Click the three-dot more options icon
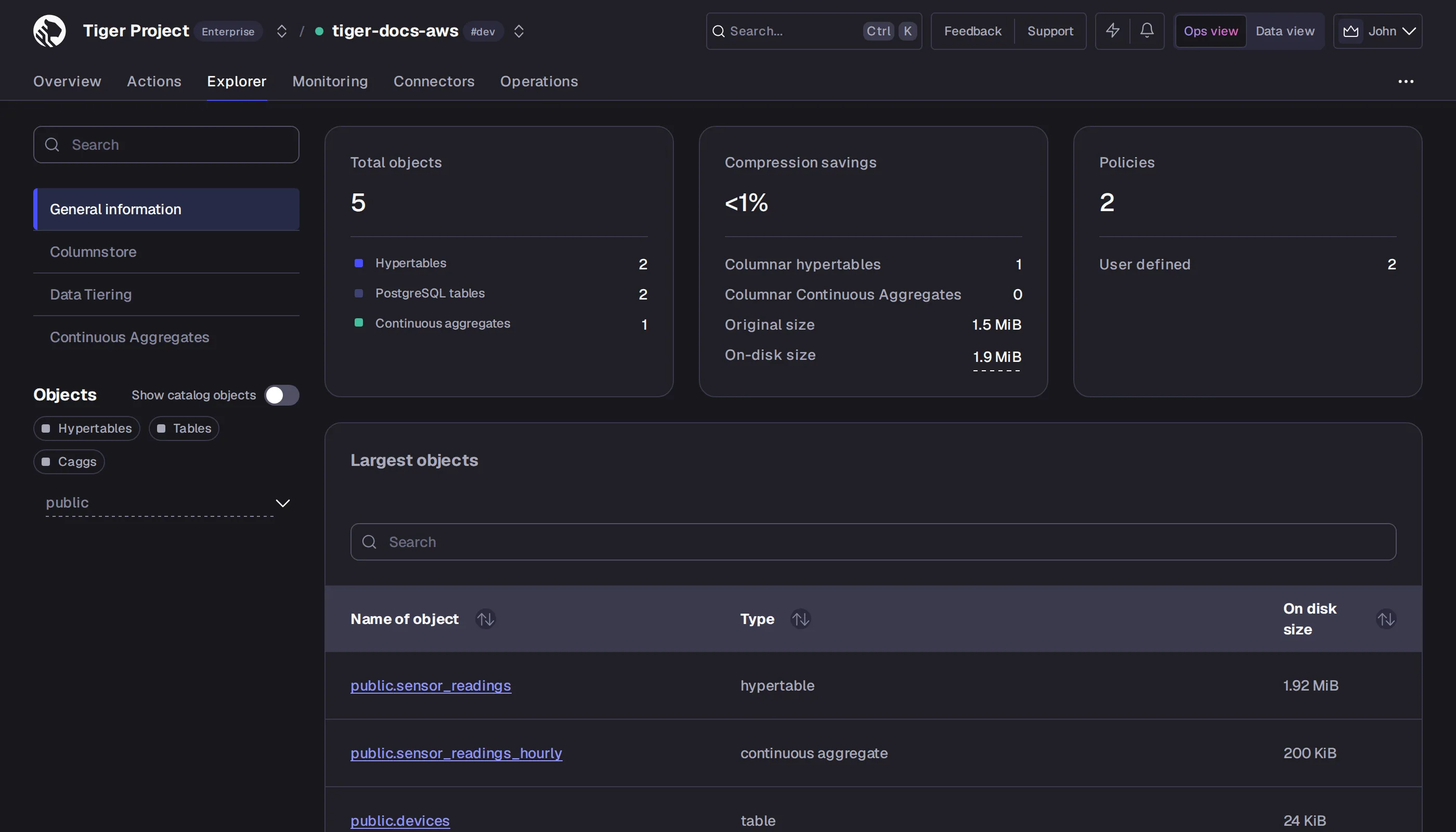Image resolution: width=1456 pixels, height=832 pixels. pyautogui.click(x=1406, y=82)
